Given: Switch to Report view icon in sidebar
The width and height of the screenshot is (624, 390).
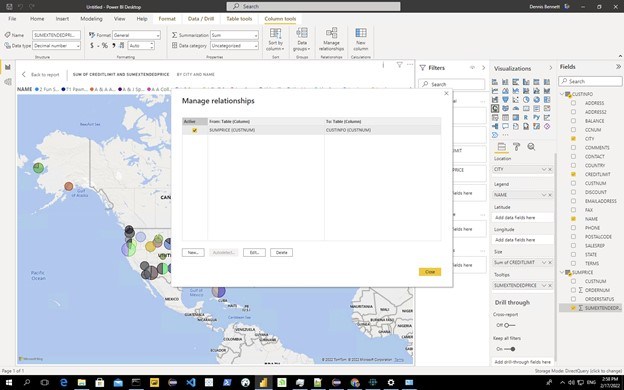Looking at the screenshot, I should [8, 67].
